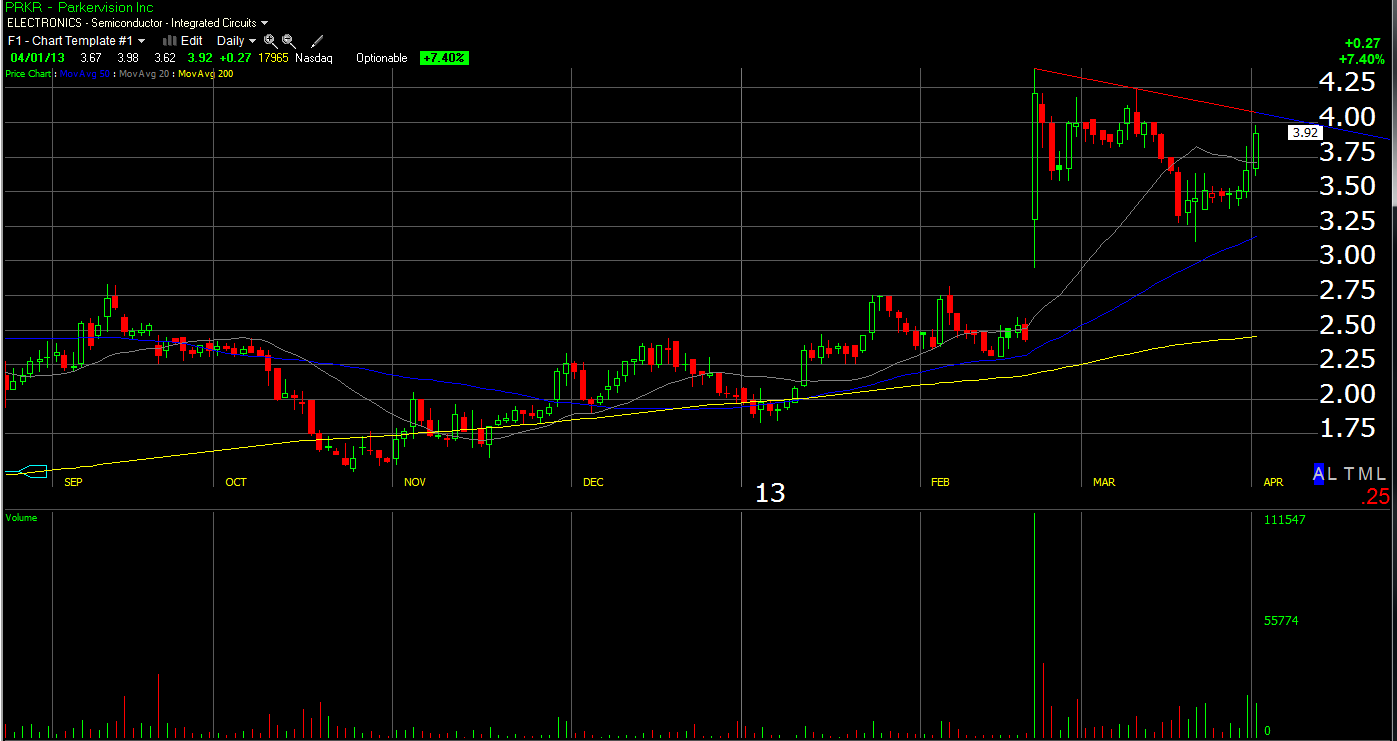Click the APR month label on time axis
The image size is (1397, 741).
(x=1273, y=482)
